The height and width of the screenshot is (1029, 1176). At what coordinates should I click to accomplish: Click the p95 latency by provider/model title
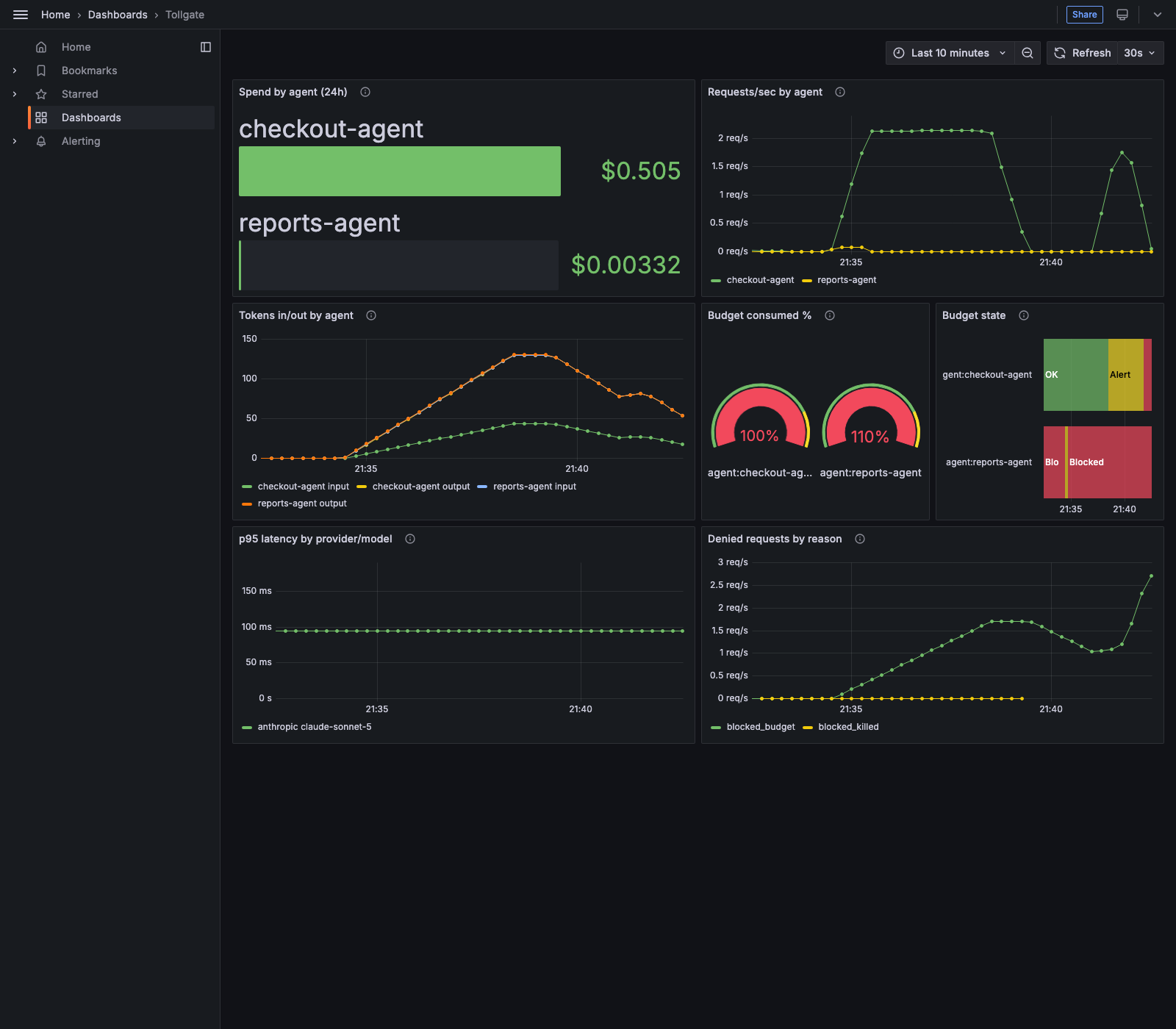tap(315, 539)
